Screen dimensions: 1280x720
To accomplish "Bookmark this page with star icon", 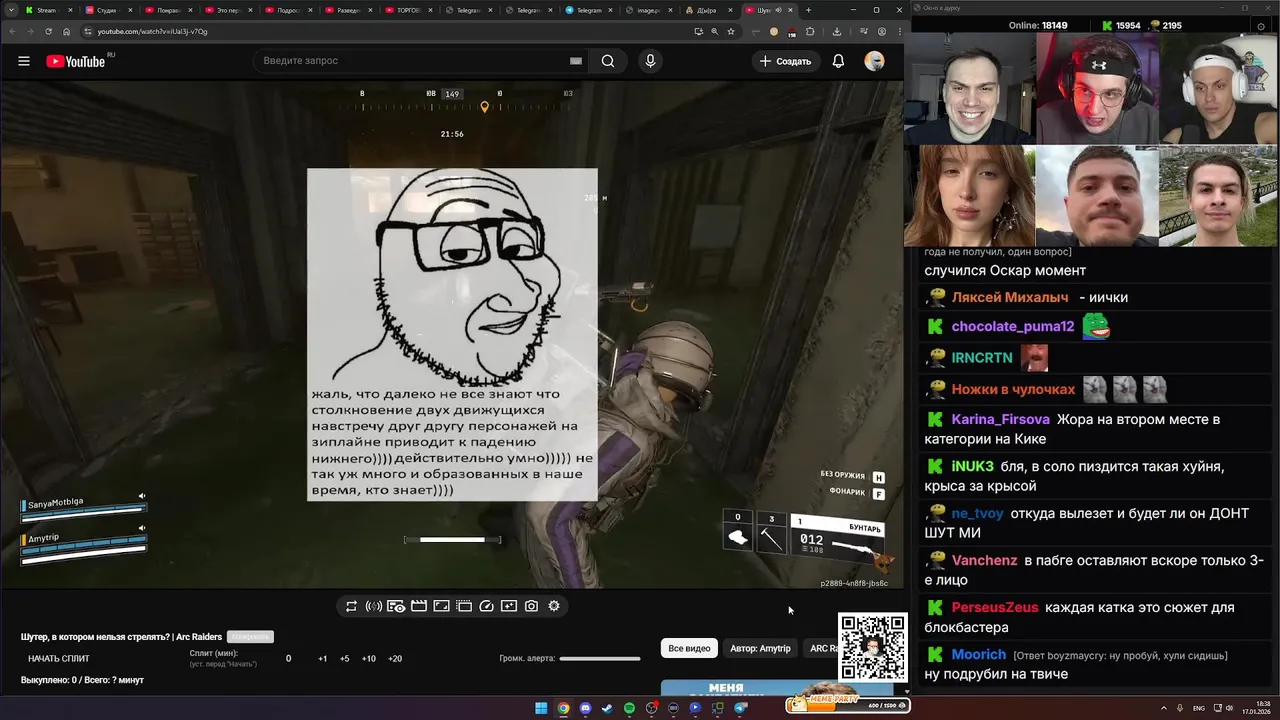I will 731,31.
